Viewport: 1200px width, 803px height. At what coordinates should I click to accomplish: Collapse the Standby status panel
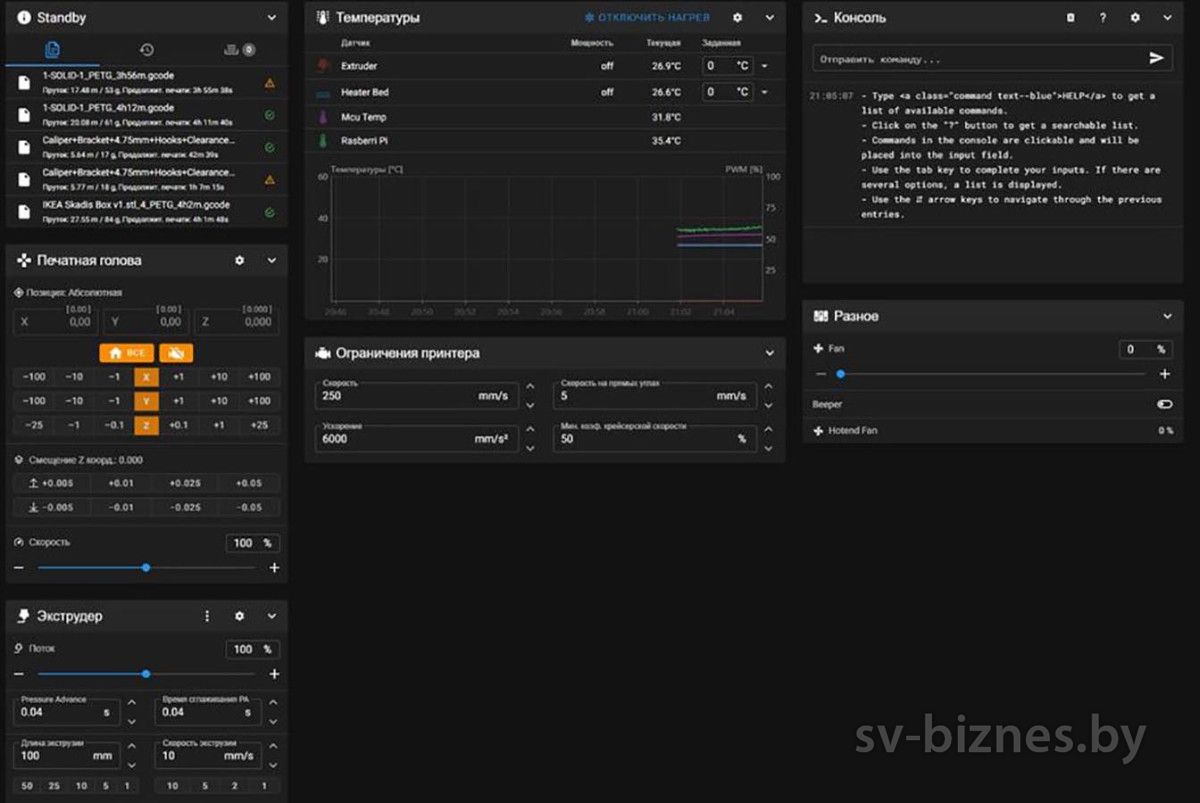pyautogui.click(x=272, y=17)
